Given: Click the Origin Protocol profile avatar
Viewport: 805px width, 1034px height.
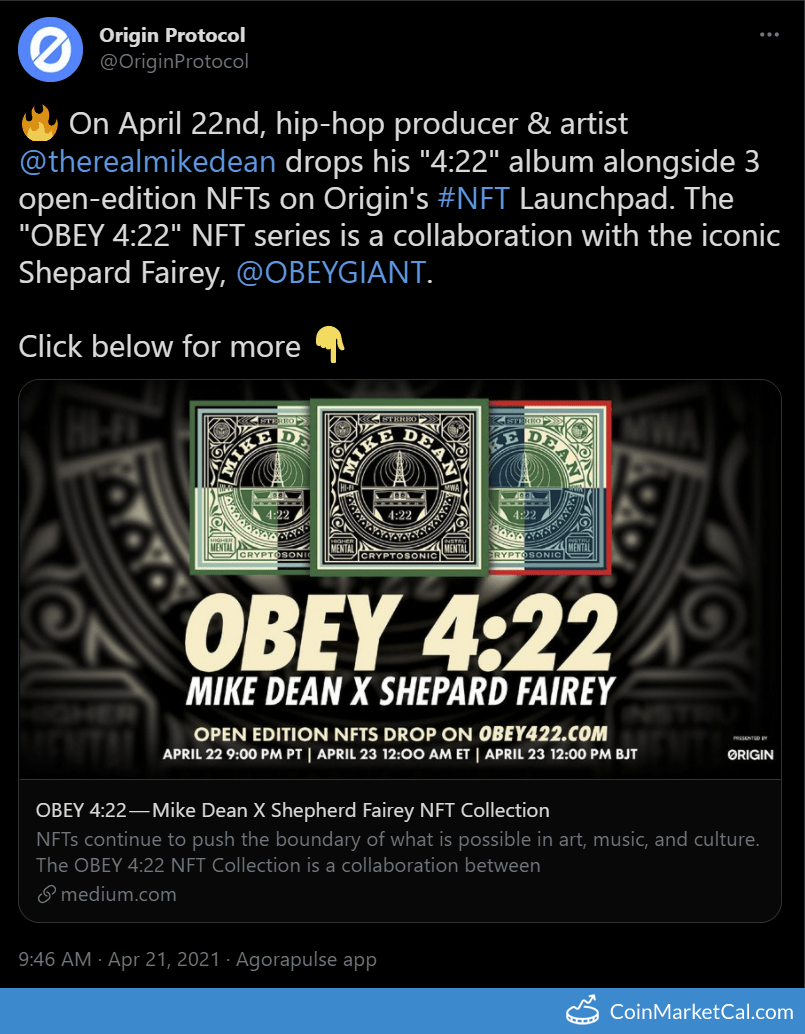Looking at the screenshot, I should pyautogui.click(x=50, y=49).
